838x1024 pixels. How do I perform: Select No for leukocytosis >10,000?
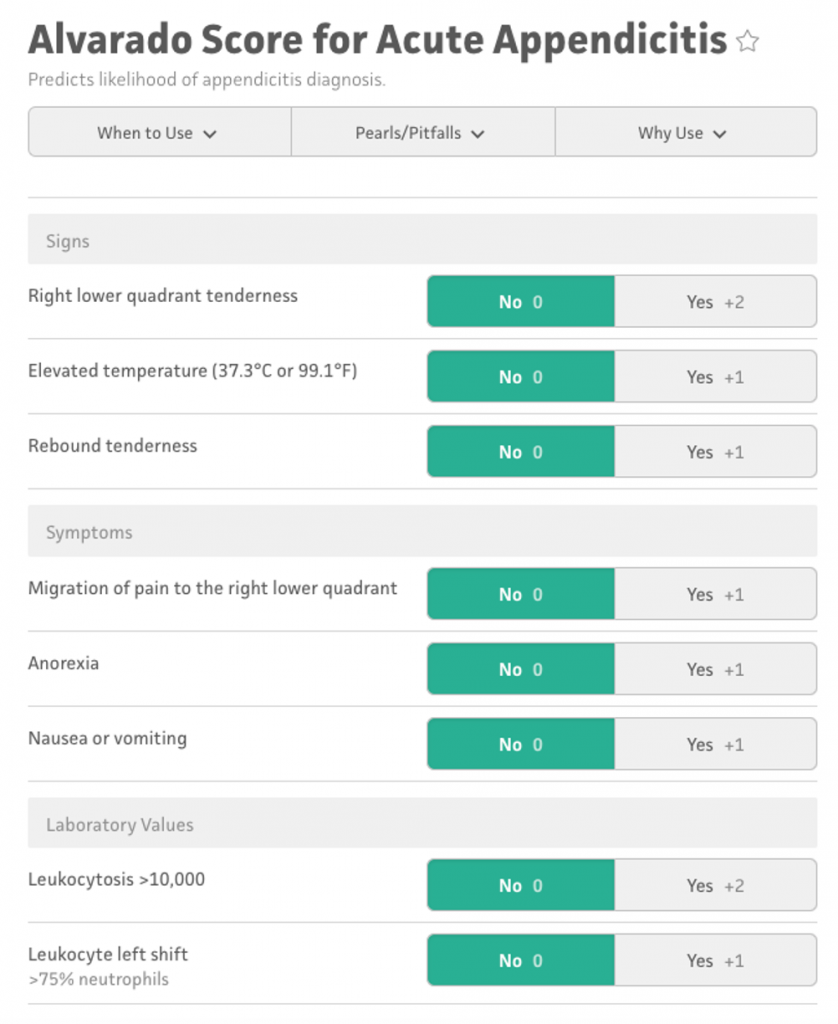tap(521, 885)
